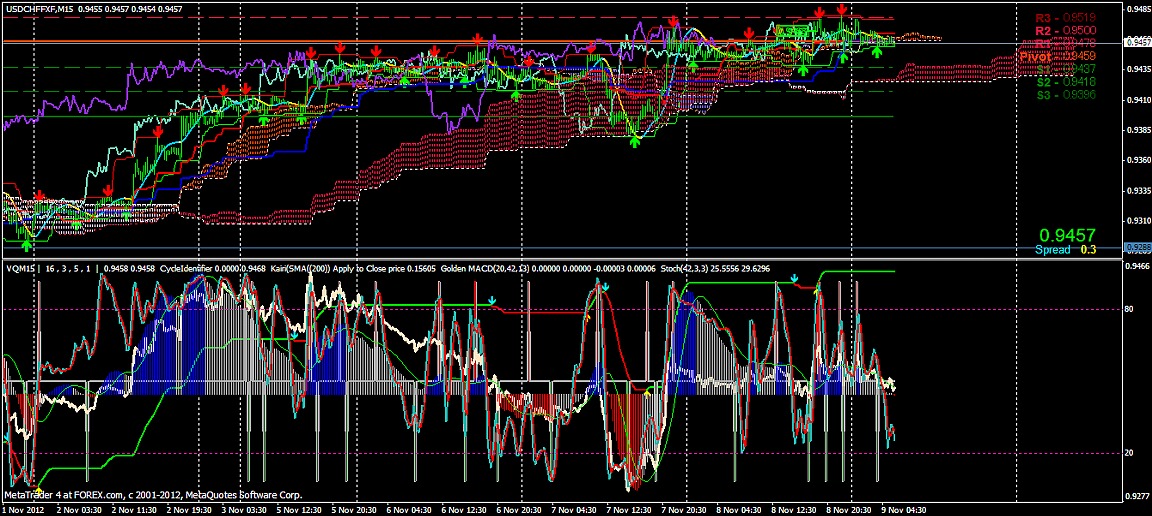Viewport: 1152px width, 516px height.
Task: Click the 1 Nov 2012 date on time axis
Action: (x=24, y=508)
